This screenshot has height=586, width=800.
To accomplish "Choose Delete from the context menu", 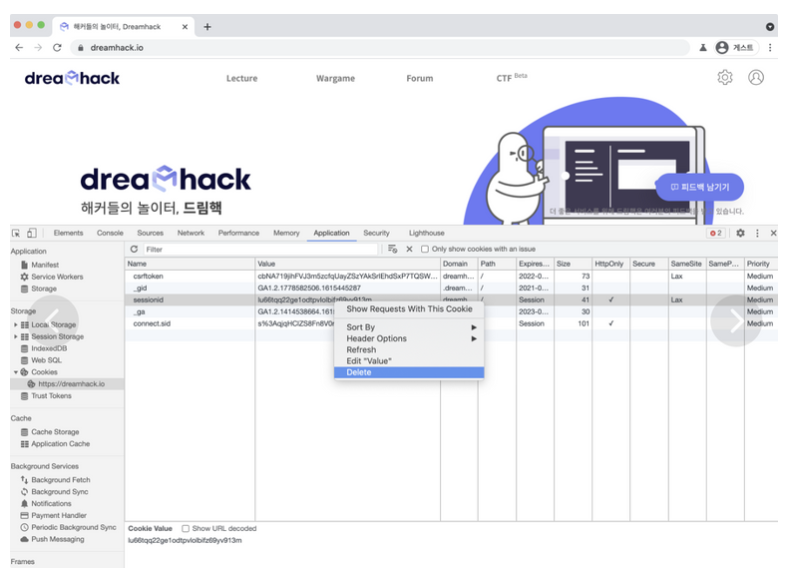I will (409, 372).
